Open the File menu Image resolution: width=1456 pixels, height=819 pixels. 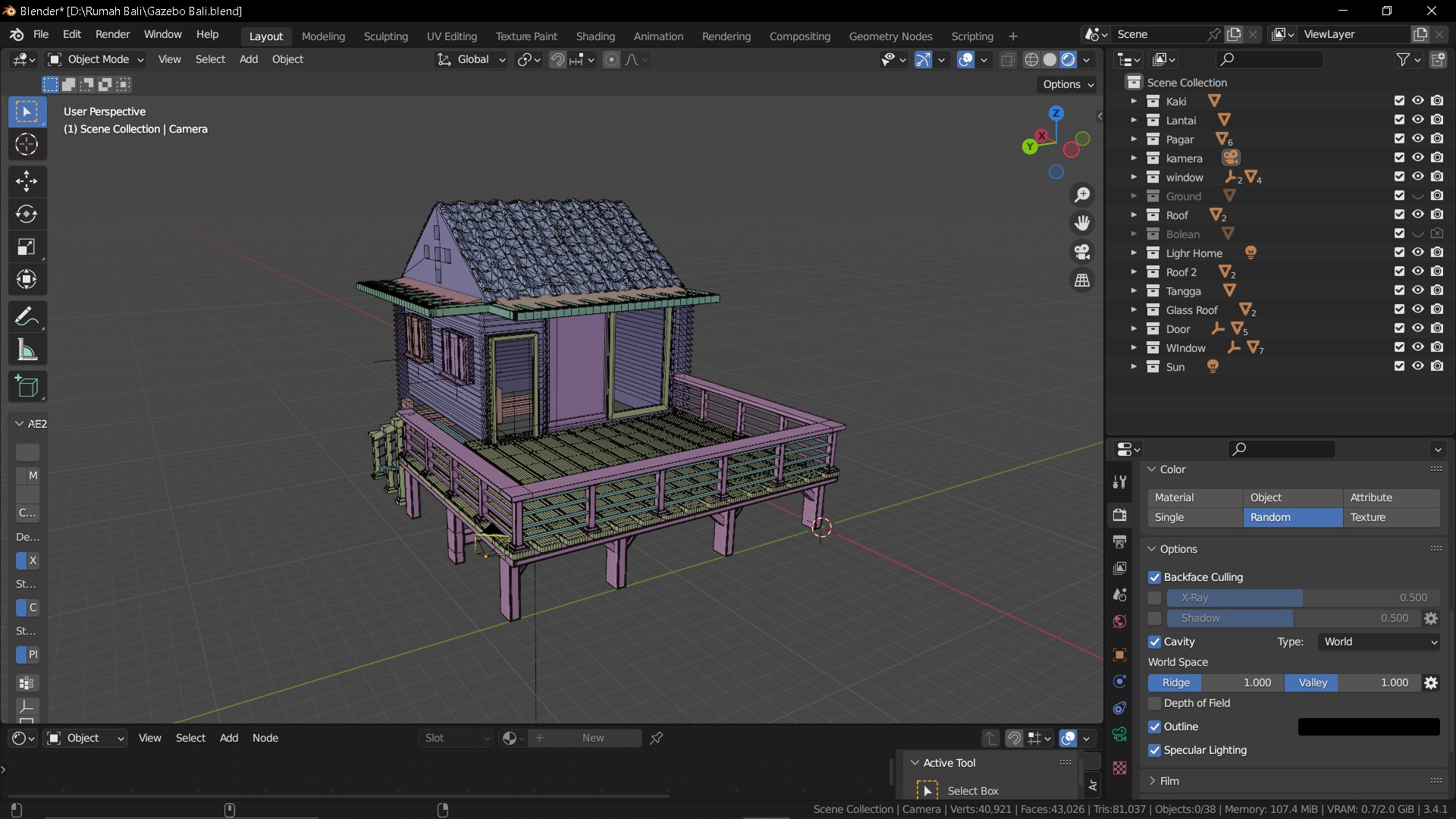coord(41,34)
